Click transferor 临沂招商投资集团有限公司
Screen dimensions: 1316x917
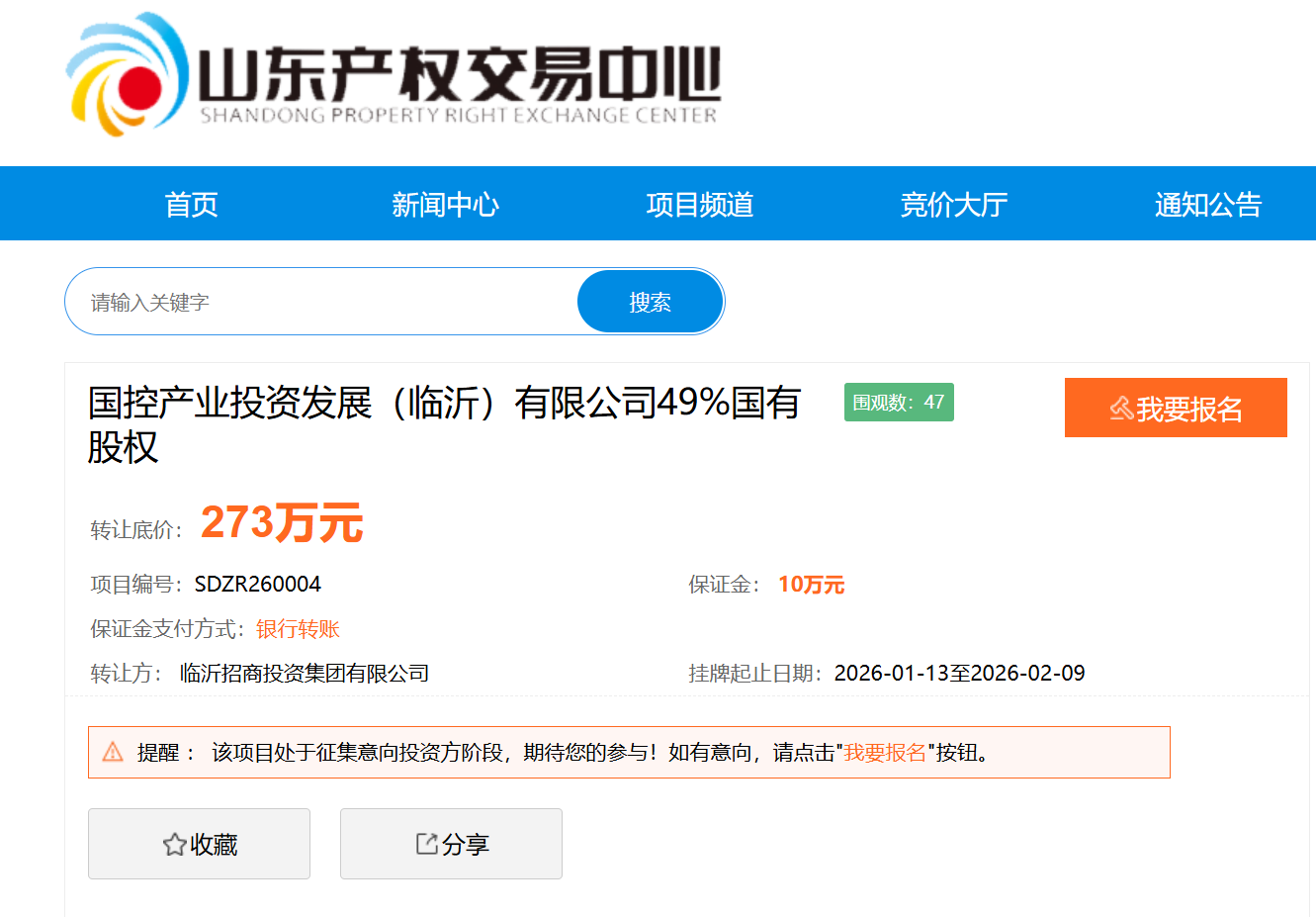(x=305, y=674)
